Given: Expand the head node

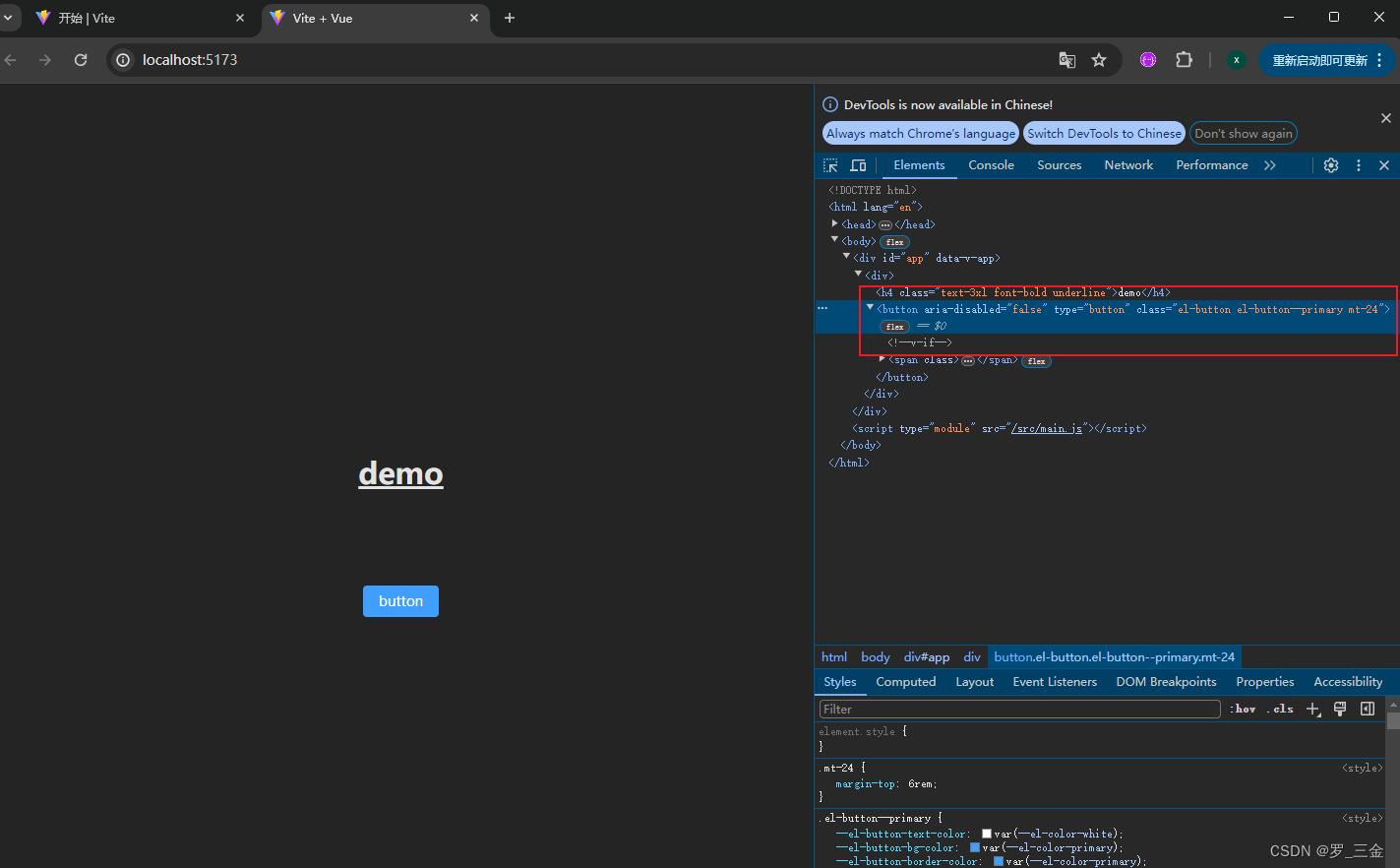Looking at the screenshot, I should coord(835,223).
